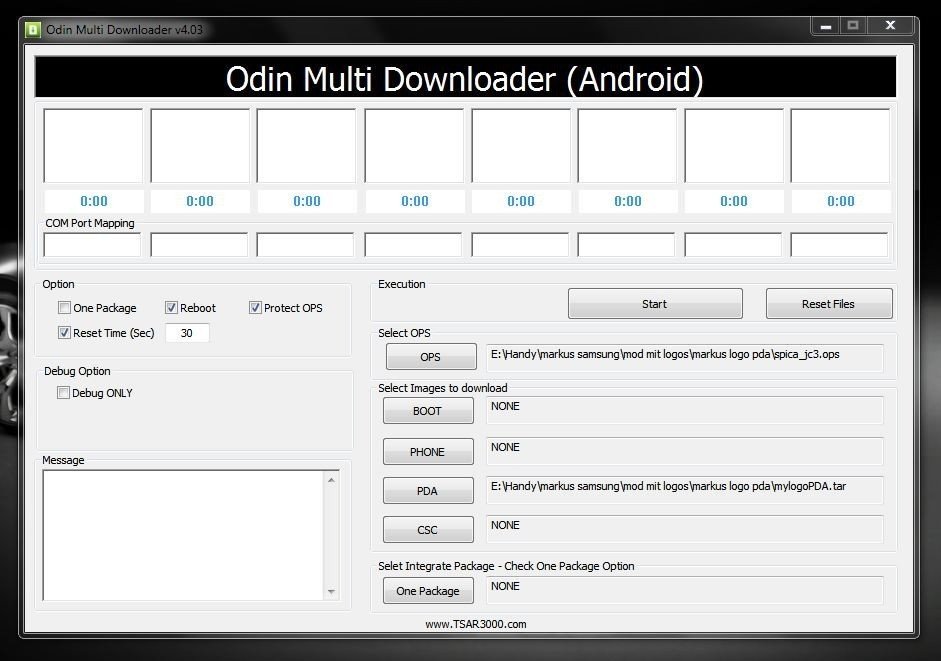Click the Odin app icon in title bar
This screenshot has width=941, height=661.
[x=32, y=29]
